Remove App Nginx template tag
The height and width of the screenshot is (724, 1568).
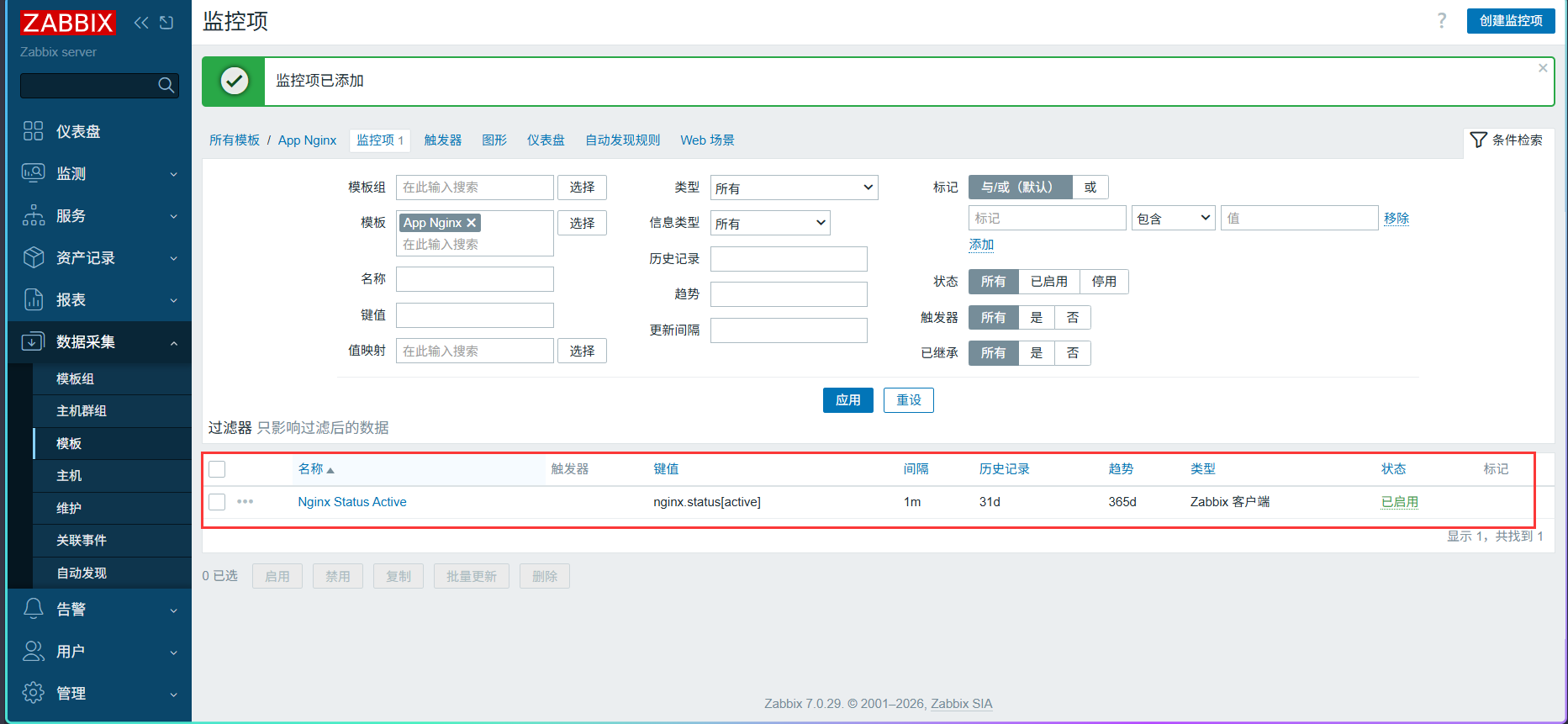click(x=472, y=223)
